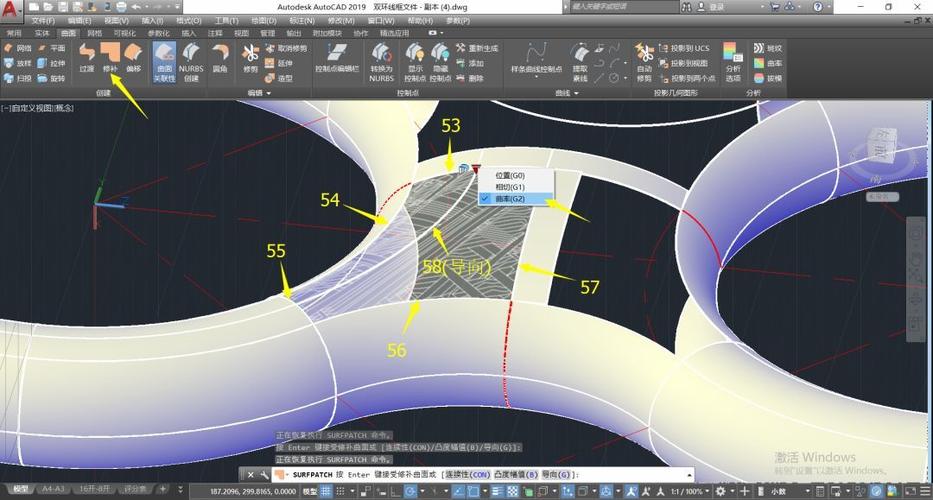Switch to the Solid (实体) ribbon tab
The image size is (933, 500).
(x=42, y=33)
